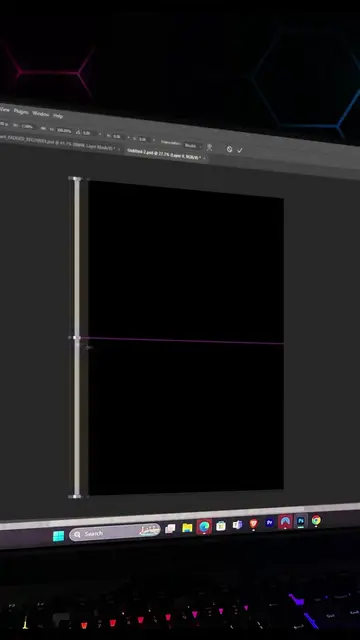Viewport: 360px width, 640px height.
Task: Open Google Chrome from the taskbar
Action: coord(316,520)
